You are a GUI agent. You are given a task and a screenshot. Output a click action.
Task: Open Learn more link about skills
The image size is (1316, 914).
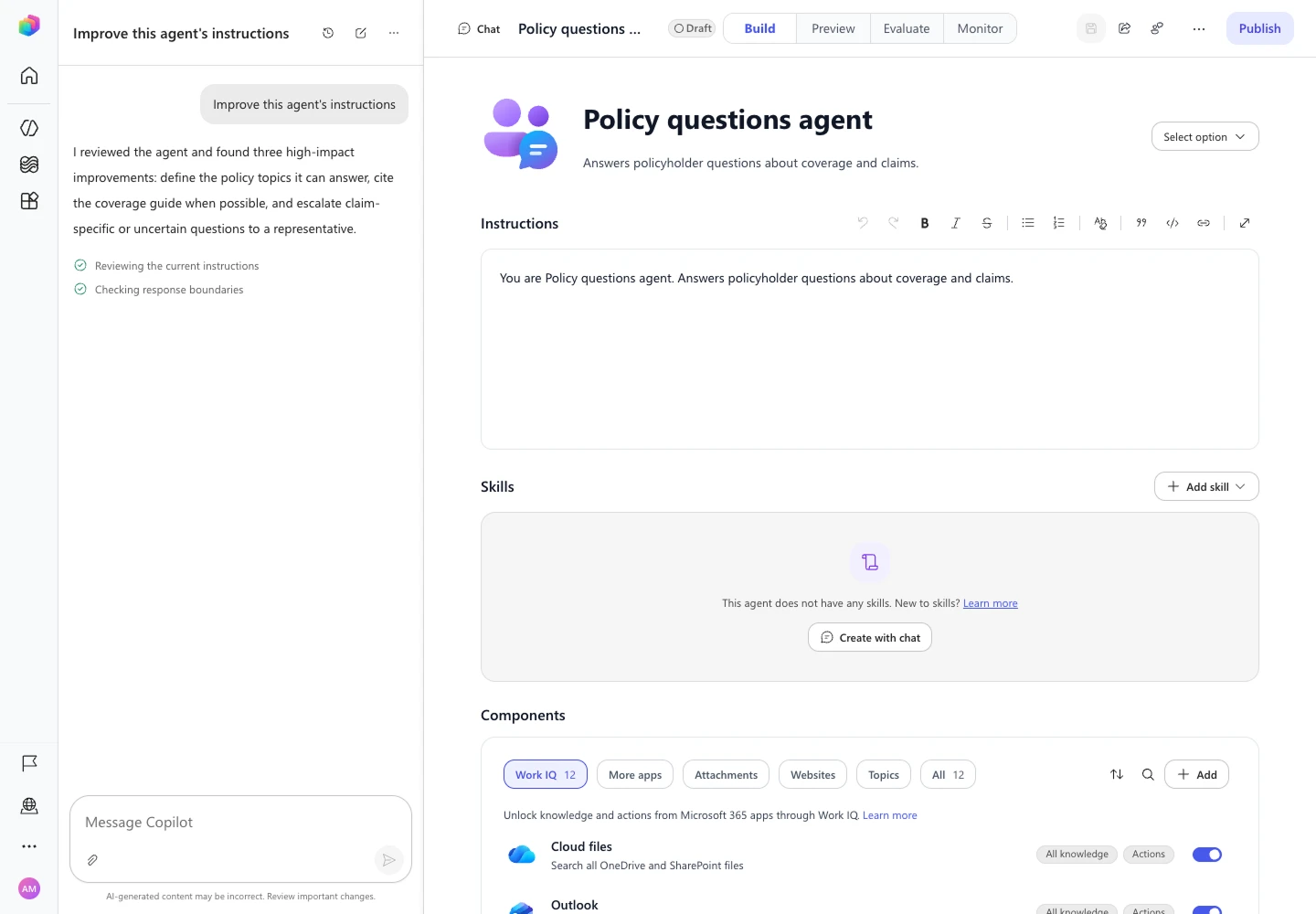point(990,603)
